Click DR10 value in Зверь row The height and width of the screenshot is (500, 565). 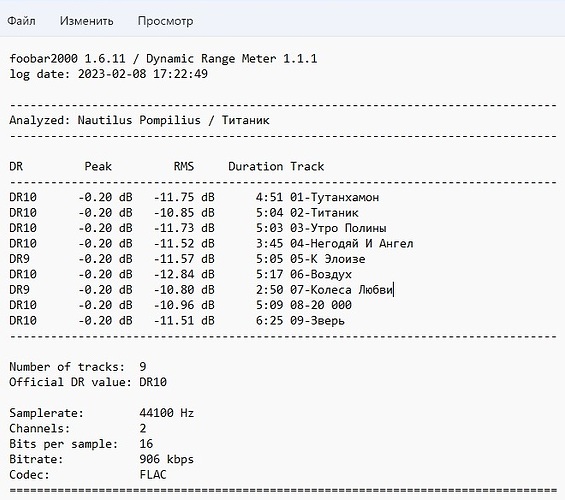click(23, 321)
